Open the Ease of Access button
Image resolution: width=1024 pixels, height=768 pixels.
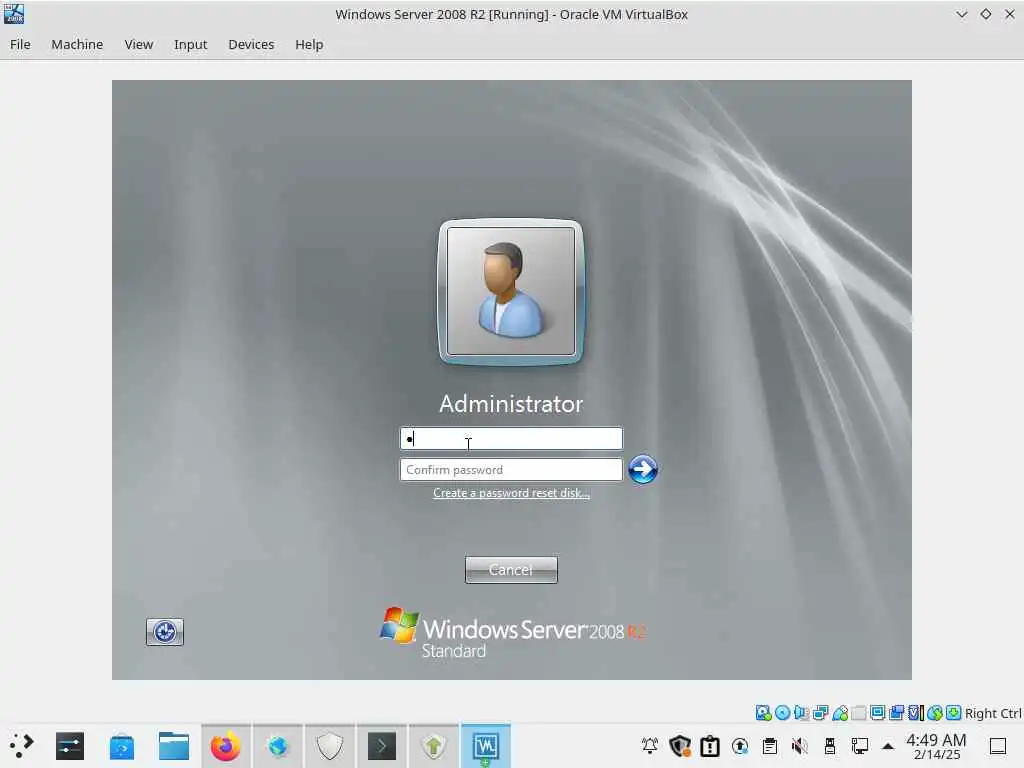165,632
